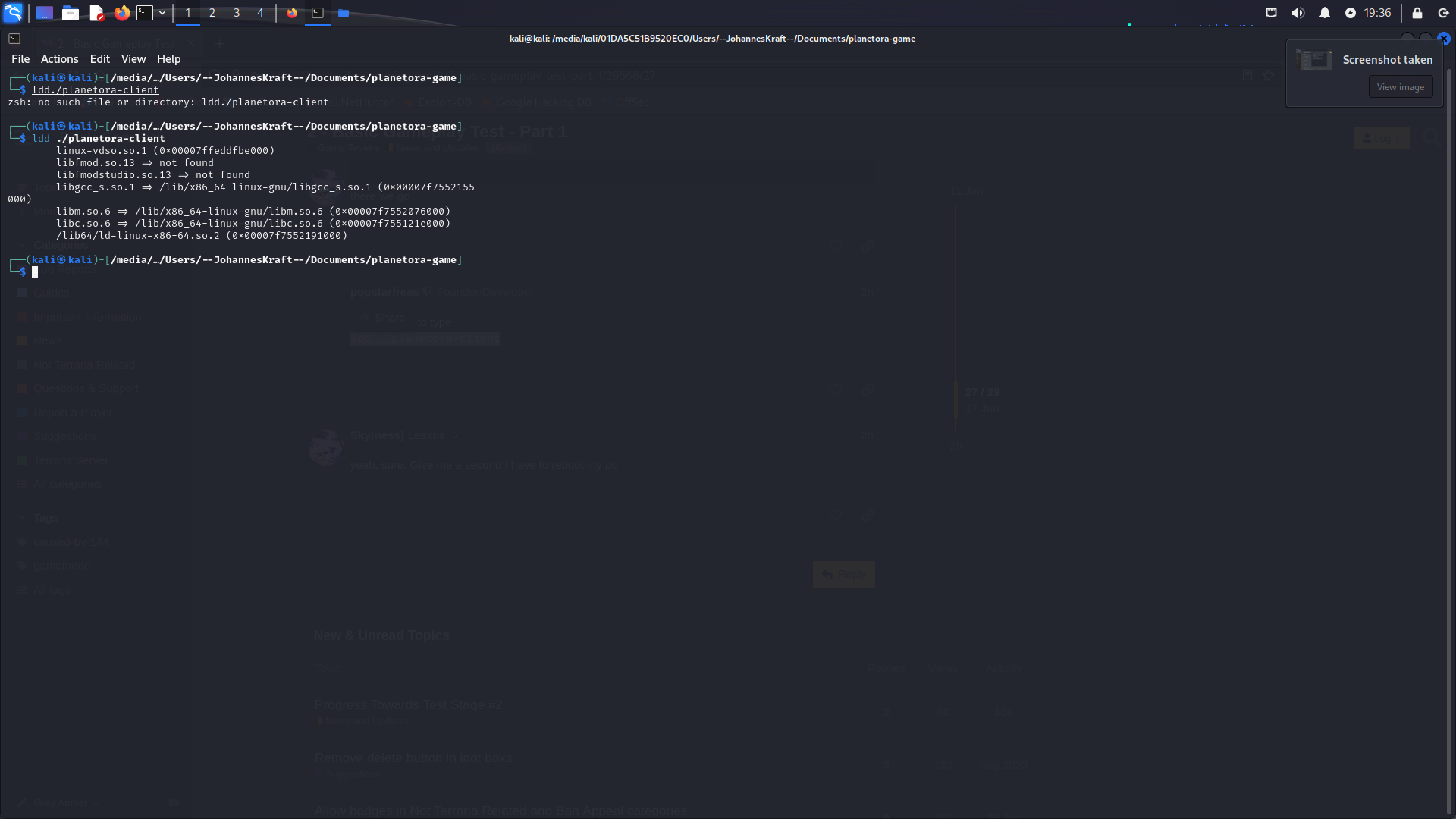Open the Actions menu in terminal
Image resolution: width=1456 pixels, height=819 pixels.
coord(59,58)
